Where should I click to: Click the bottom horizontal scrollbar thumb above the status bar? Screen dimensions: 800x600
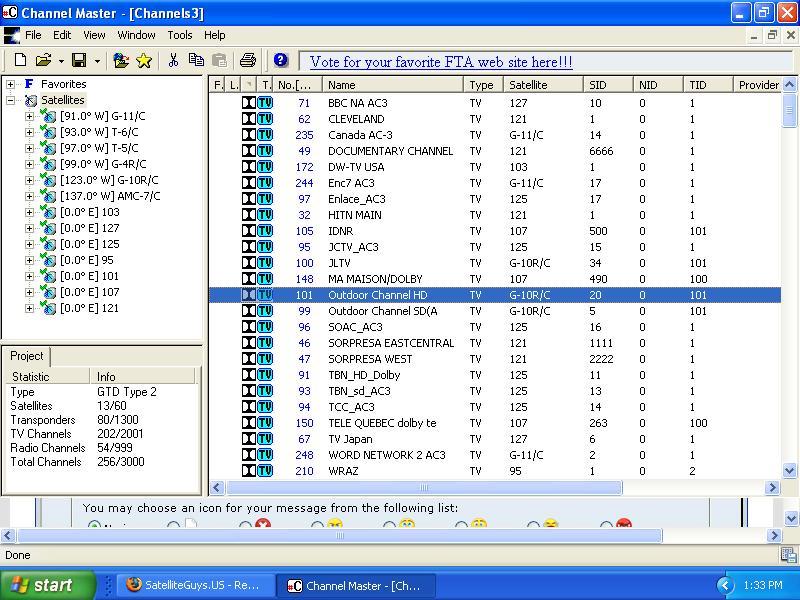340,536
